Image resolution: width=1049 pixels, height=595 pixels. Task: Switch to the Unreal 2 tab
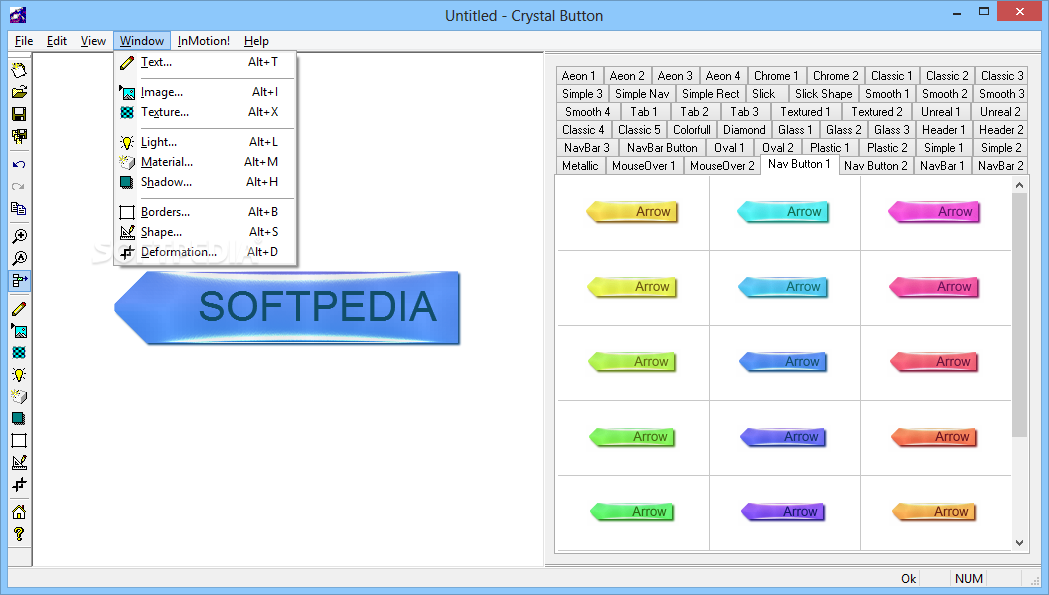click(x=1000, y=112)
